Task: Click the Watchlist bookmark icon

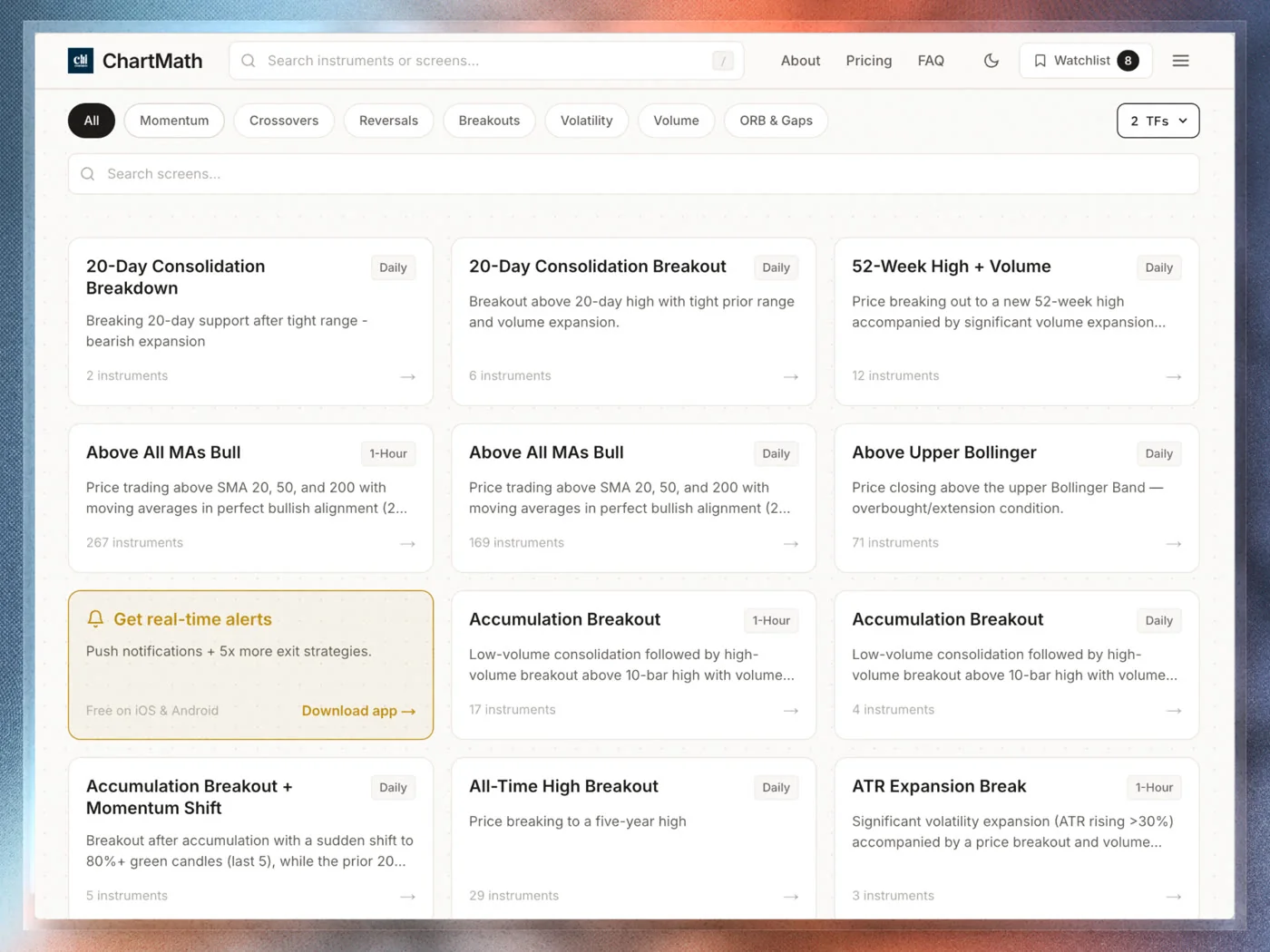Action: click(1040, 61)
